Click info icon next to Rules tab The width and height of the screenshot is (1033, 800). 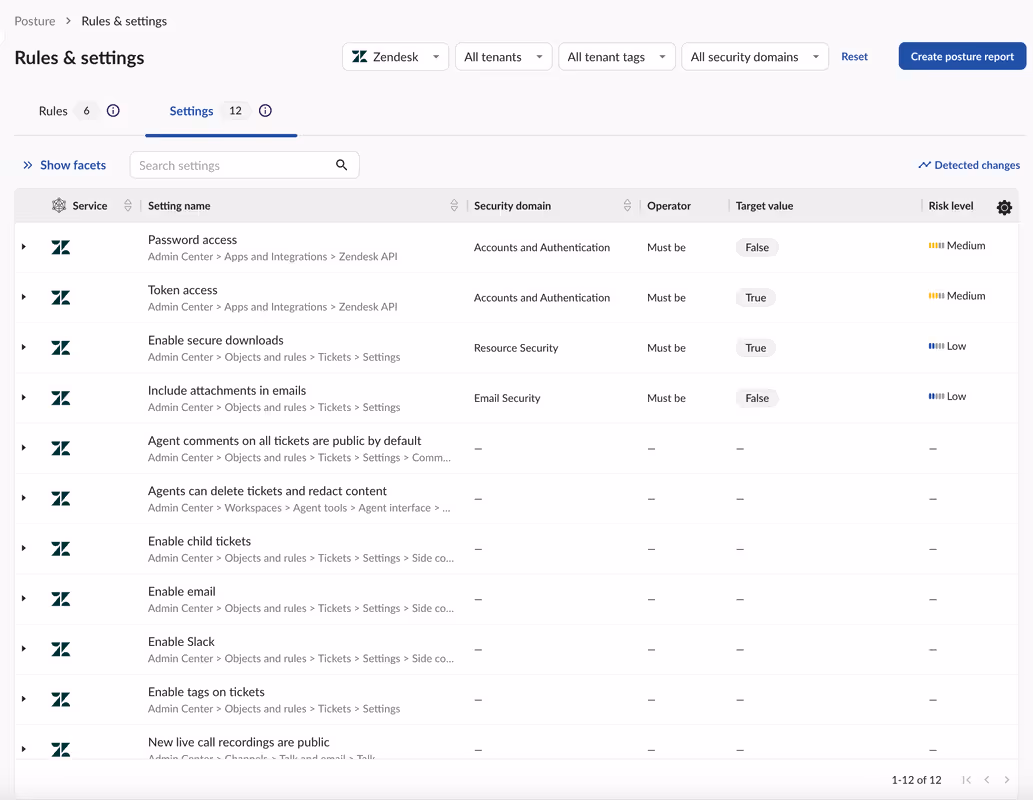(x=113, y=111)
